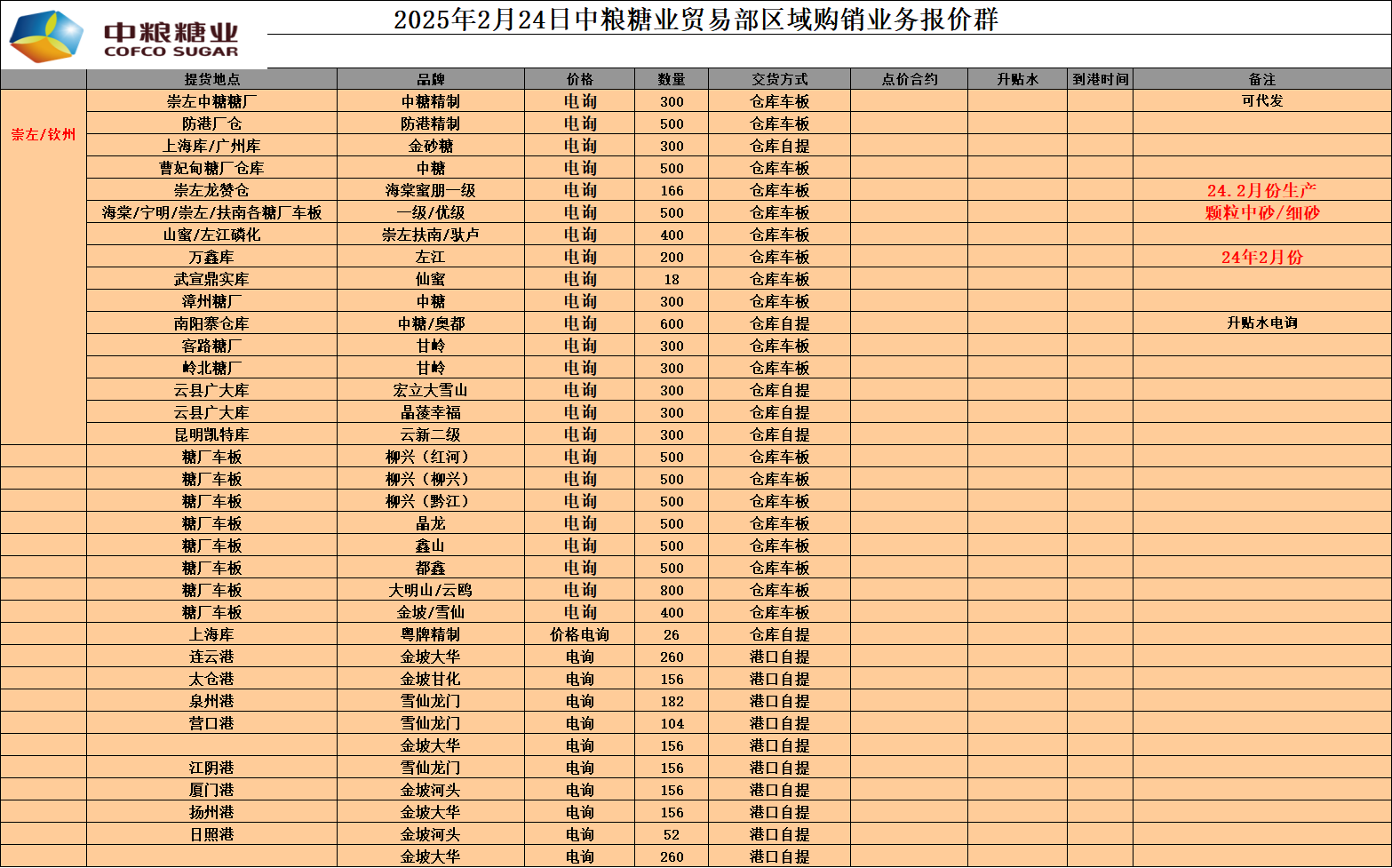This screenshot has width=1392, height=868.
Task: Click the COFCO Sugar logo
Action: click(124, 37)
